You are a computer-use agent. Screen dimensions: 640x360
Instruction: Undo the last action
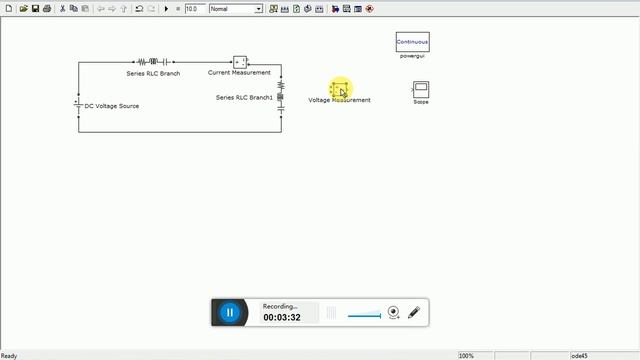point(139,9)
